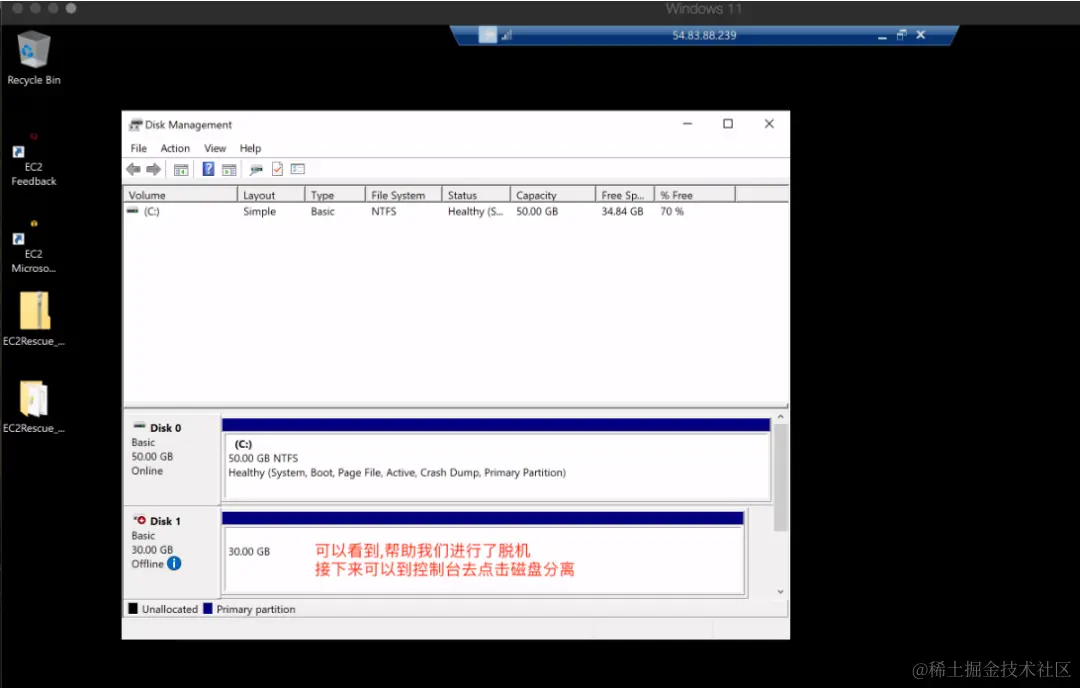The image size is (1080, 688).
Task: Close the remote session from connection bar
Action: tap(921, 35)
